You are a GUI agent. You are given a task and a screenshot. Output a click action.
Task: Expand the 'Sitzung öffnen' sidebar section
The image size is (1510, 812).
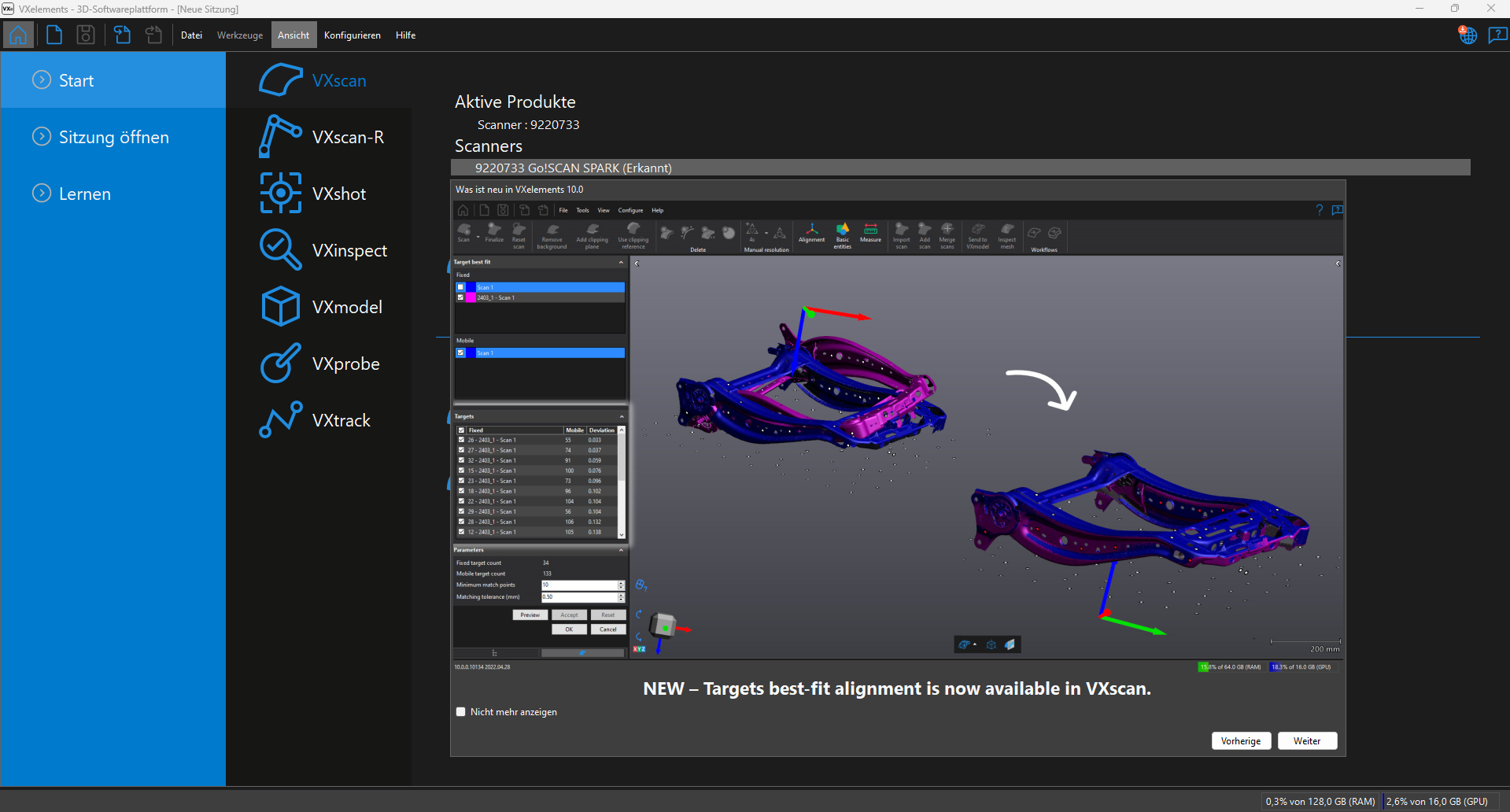click(x=113, y=137)
